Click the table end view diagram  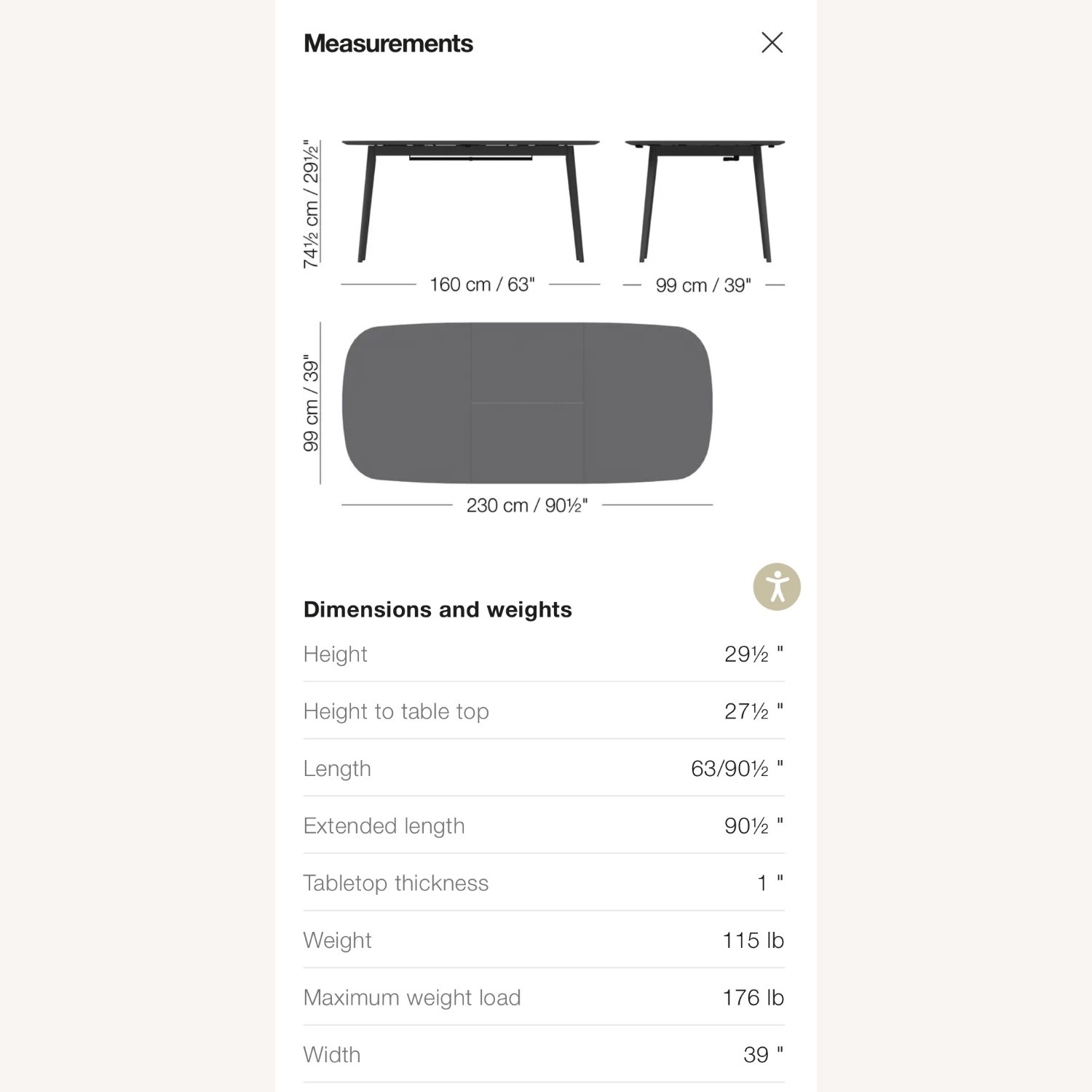point(705,200)
